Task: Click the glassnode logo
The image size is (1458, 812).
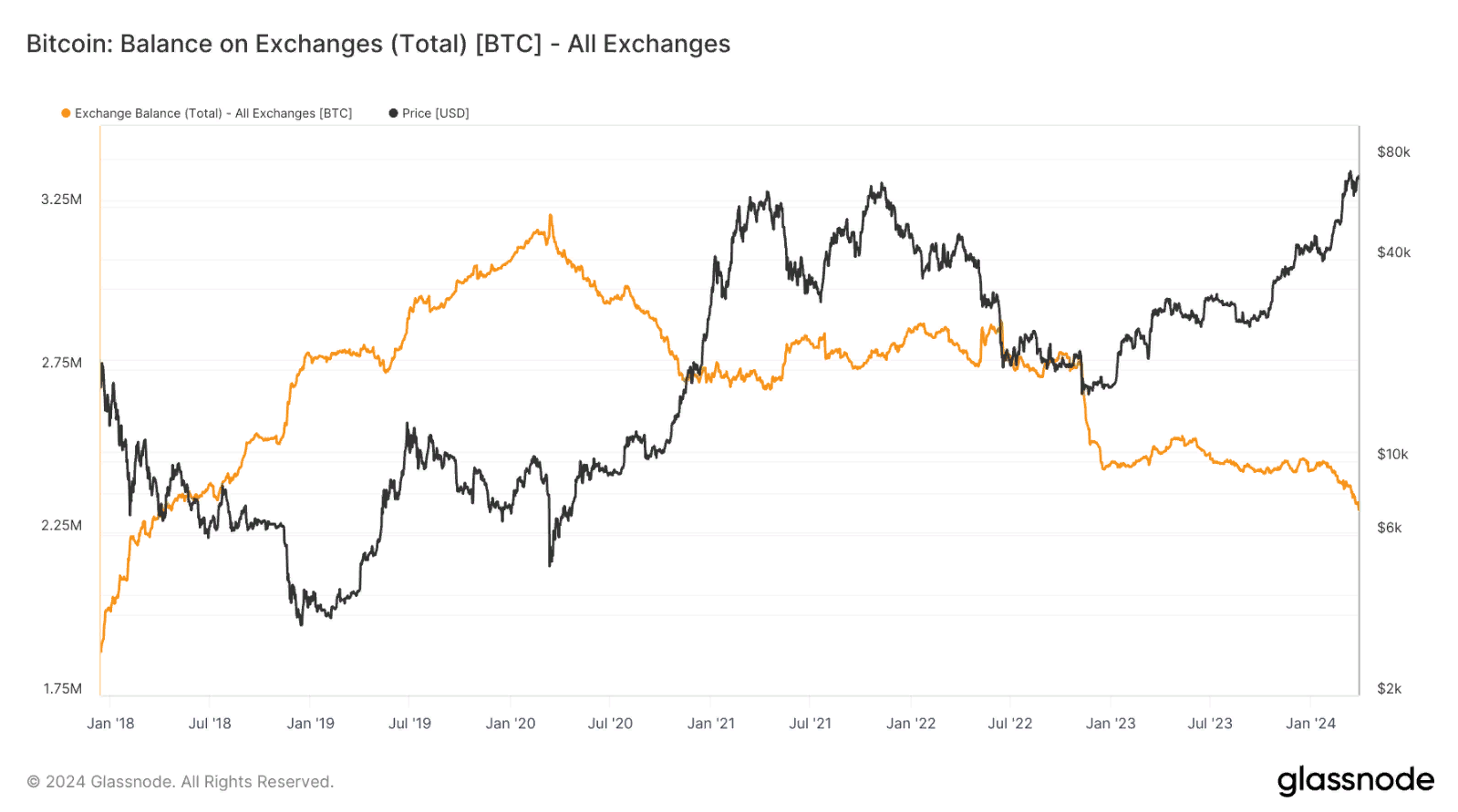Action: tap(1355, 781)
